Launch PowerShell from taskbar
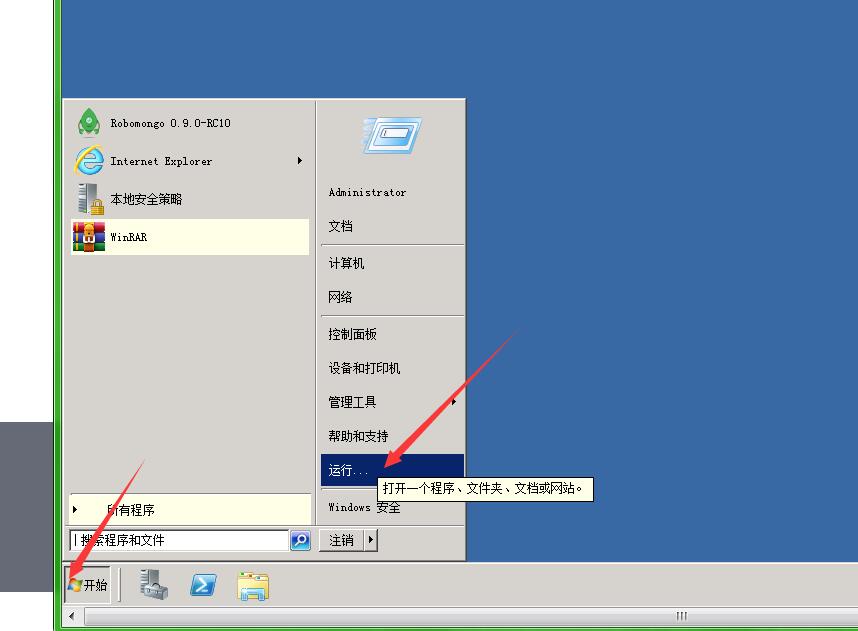This screenshot has width=858, height=631. (x=204, y=585)
